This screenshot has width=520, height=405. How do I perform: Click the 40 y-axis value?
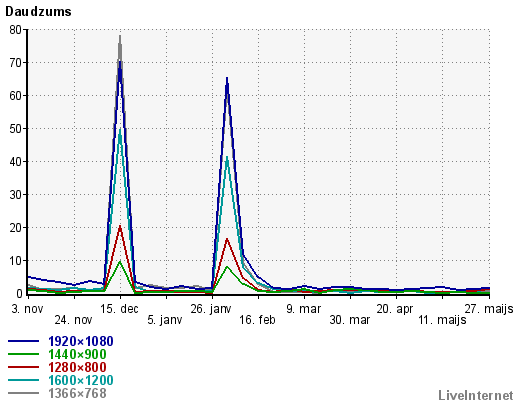tap(16, 162)
